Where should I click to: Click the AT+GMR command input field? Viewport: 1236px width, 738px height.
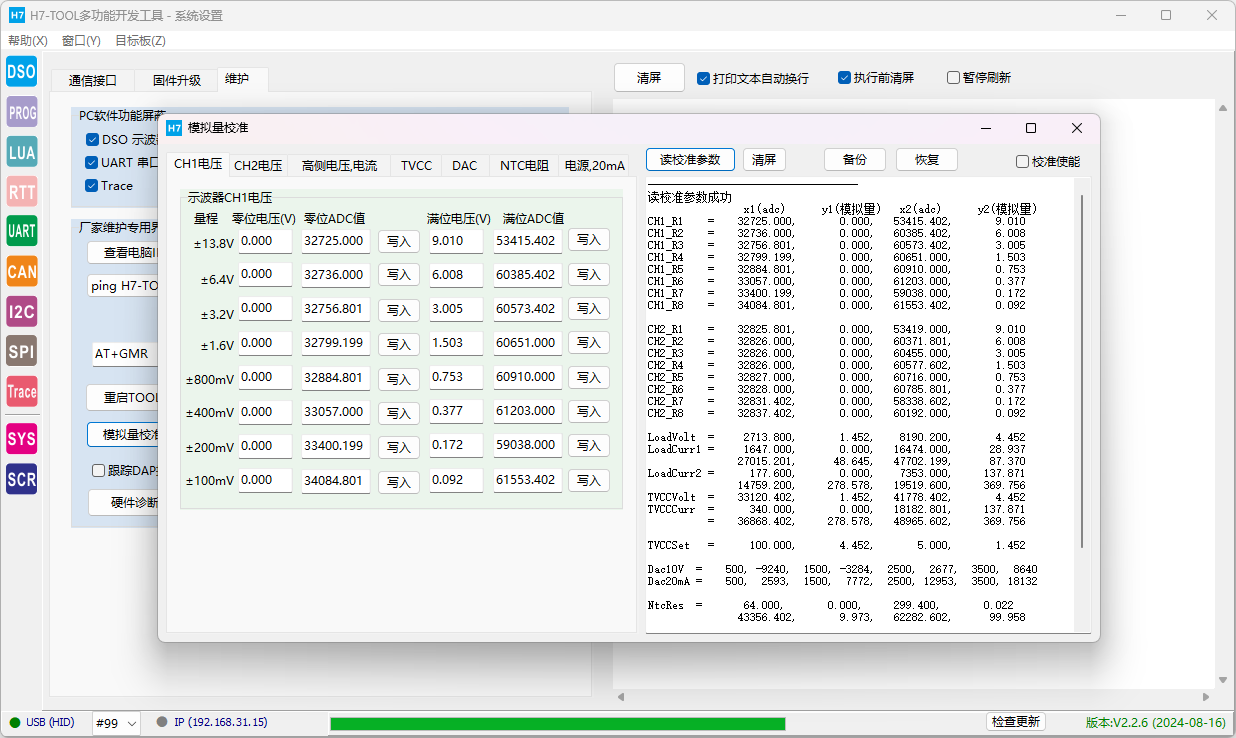(125, 354)
